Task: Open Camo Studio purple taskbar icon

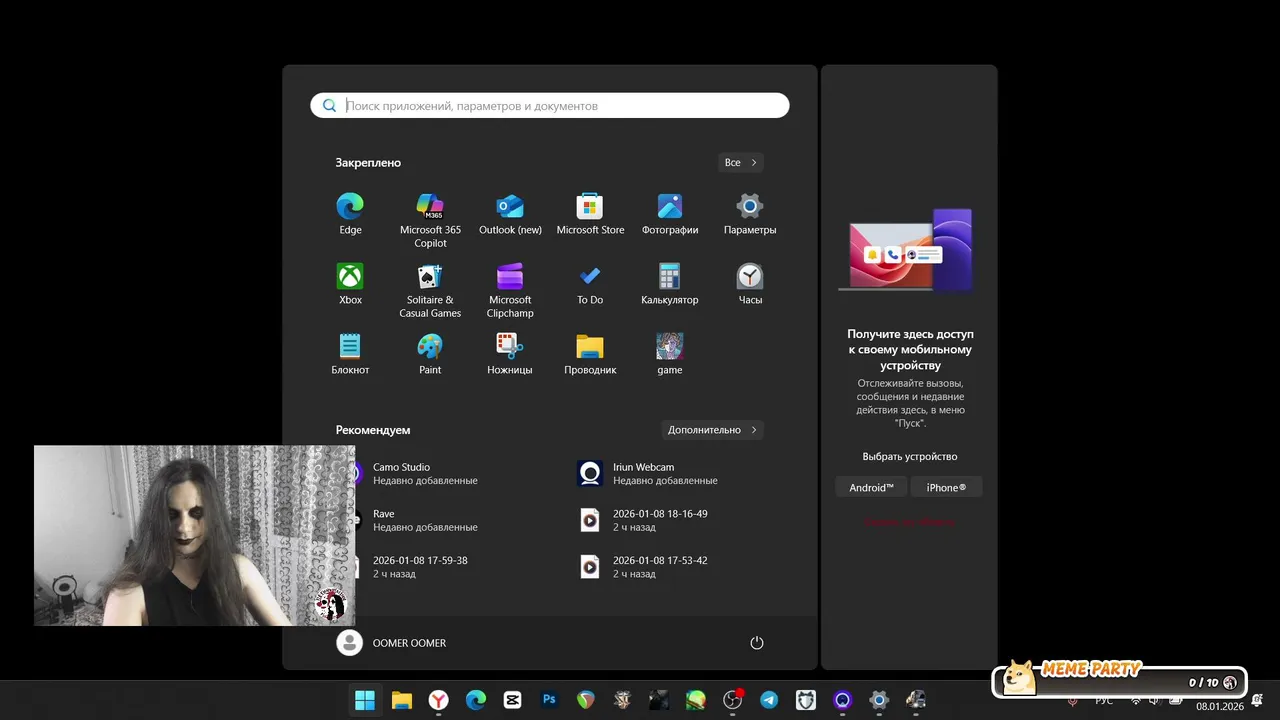Action: 842,700
